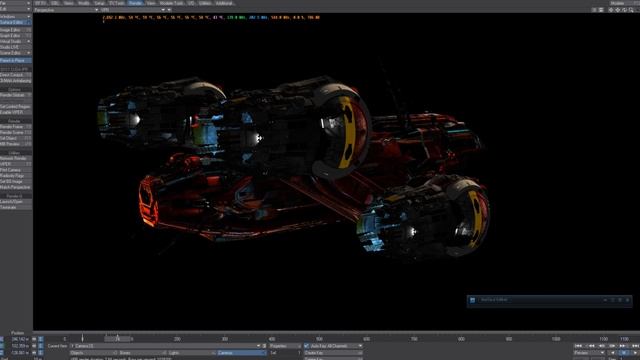640x360 pixels.
Task: Open the Utilities tab
Action: [x=205, y=3]
